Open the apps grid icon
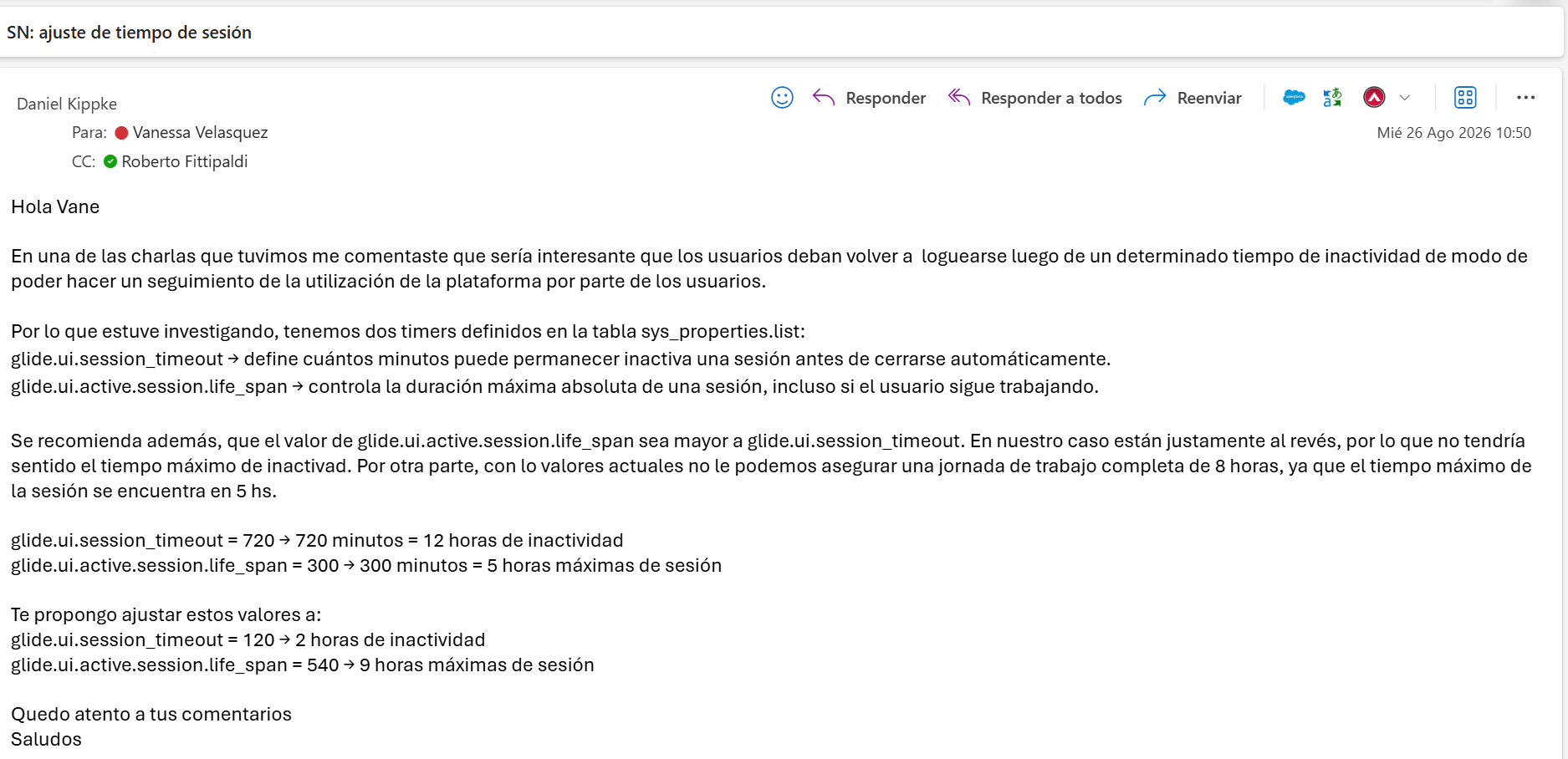 tap(1465, 98)
